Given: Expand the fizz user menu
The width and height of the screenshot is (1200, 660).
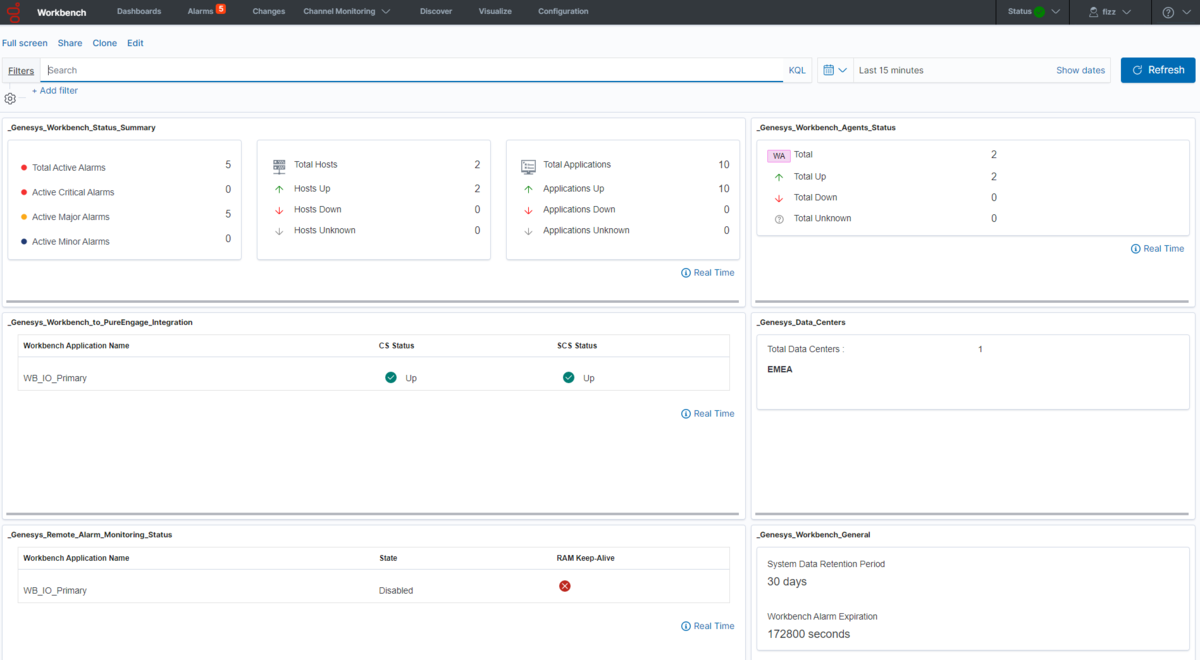Looking at the screenshot, I should tap(1109, 12).
